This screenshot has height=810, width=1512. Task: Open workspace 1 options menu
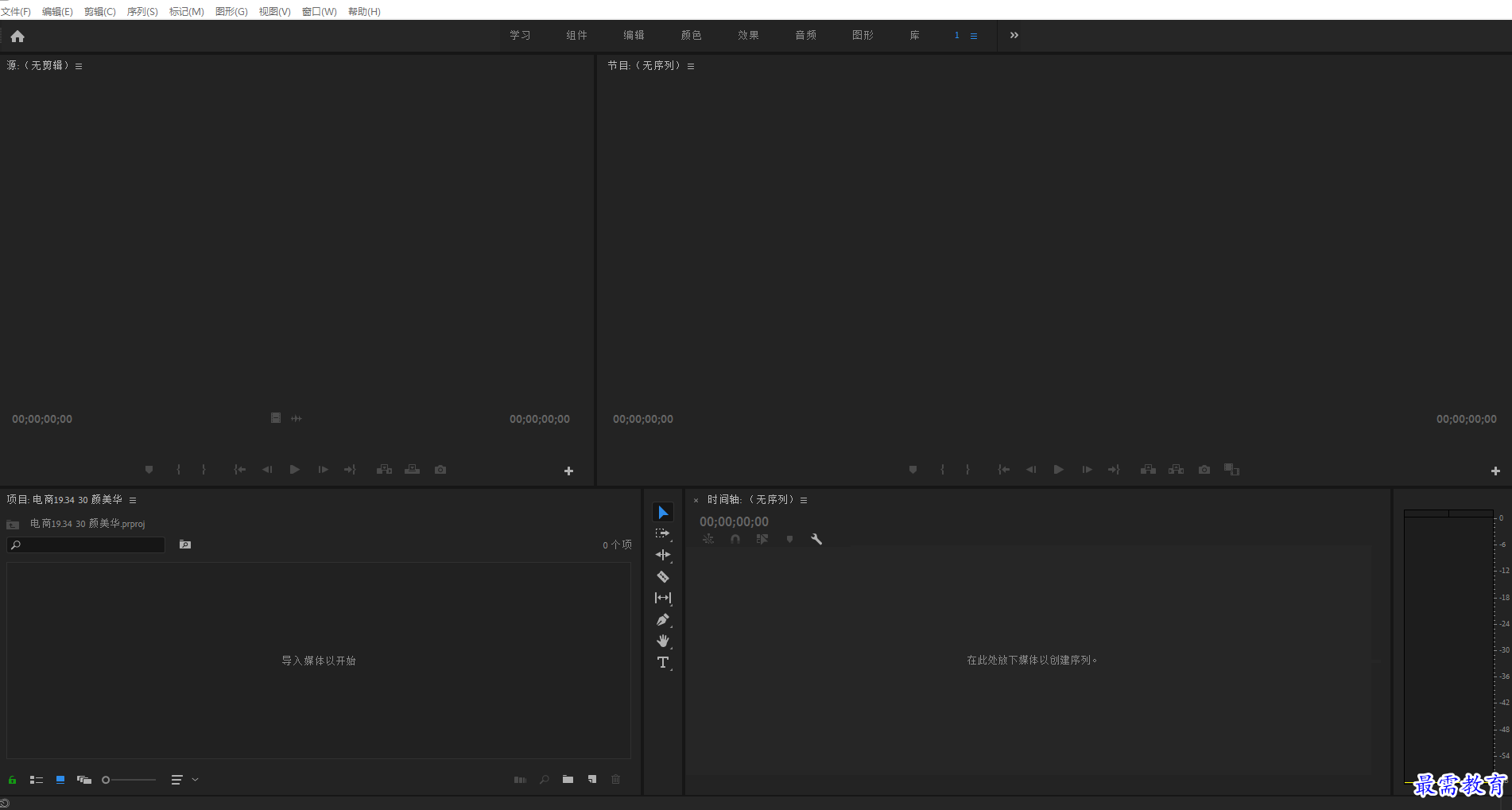(x=974, y=36)
